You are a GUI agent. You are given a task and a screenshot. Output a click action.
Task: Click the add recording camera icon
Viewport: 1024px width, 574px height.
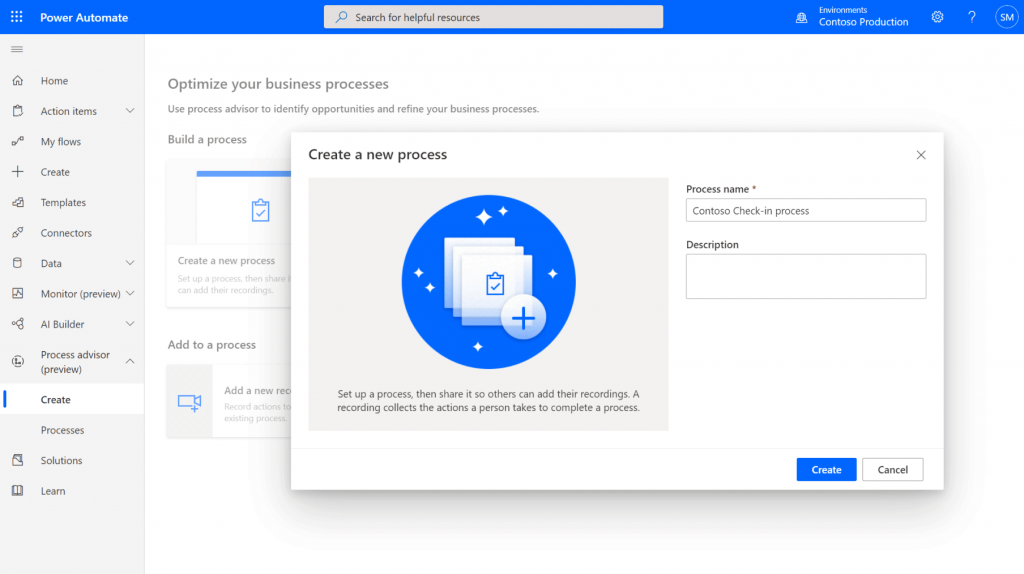[189, 402]
